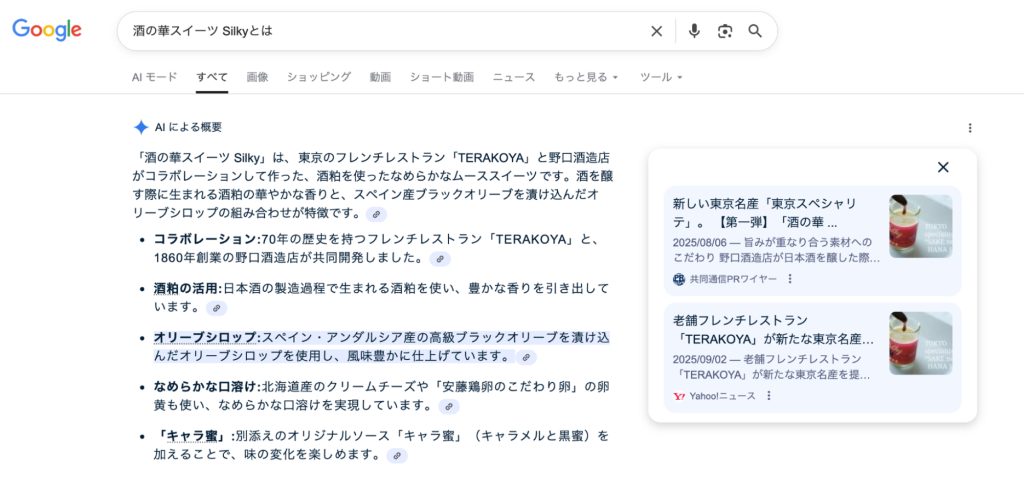Screen dimensions: 1024x480
Task: Close the sources panel
Action: (942, 167)
